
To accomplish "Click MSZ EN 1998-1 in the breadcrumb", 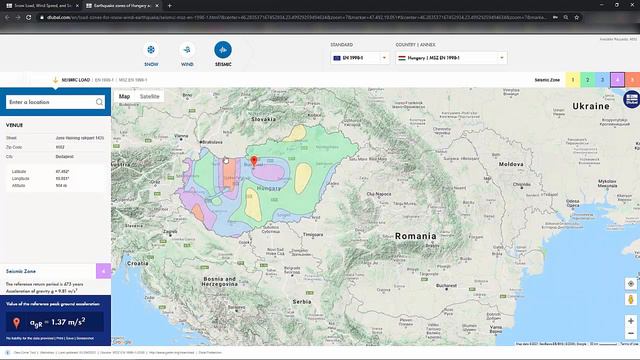I will [133, 80].
